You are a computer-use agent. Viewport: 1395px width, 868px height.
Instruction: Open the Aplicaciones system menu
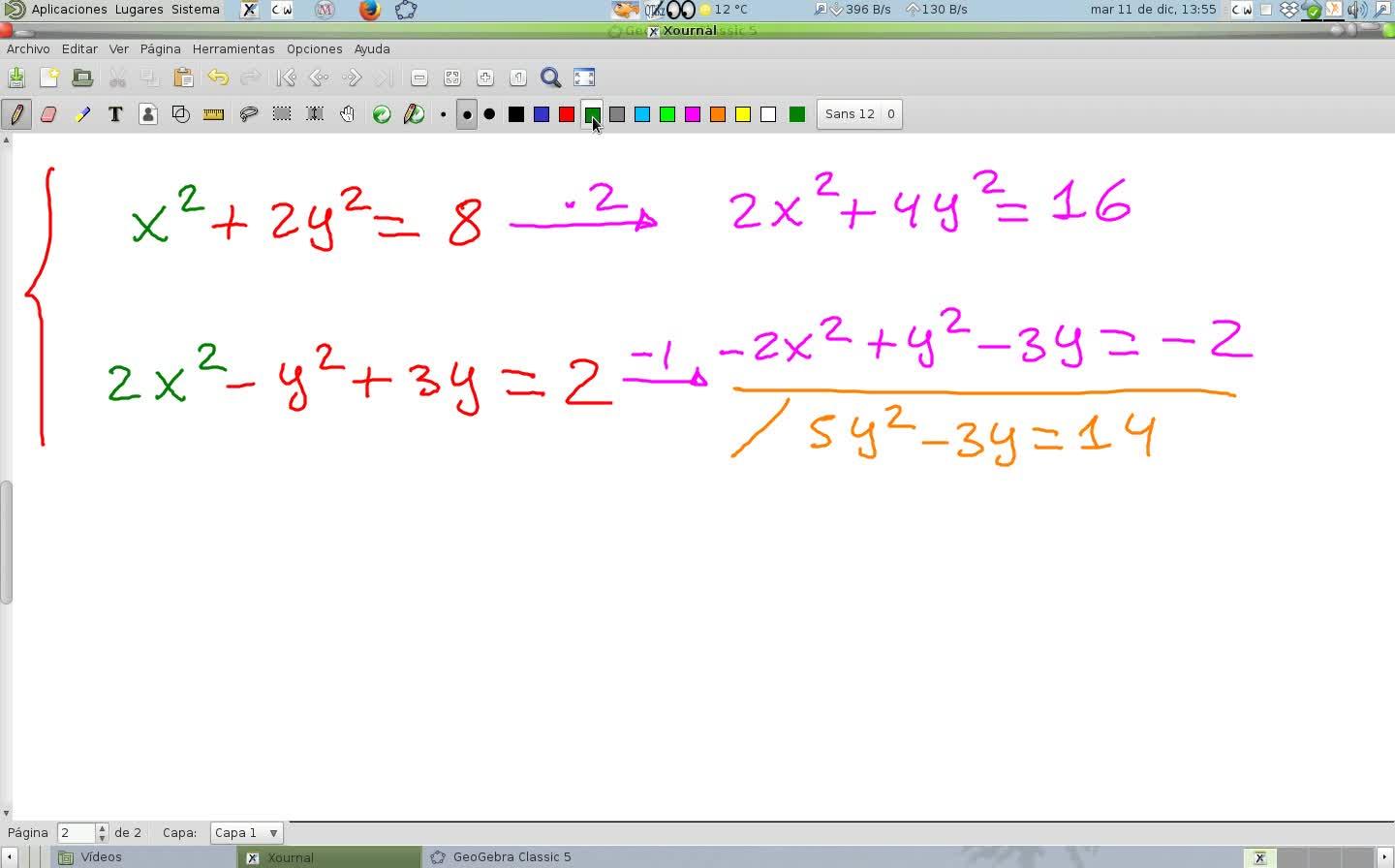tap(69, 10)
